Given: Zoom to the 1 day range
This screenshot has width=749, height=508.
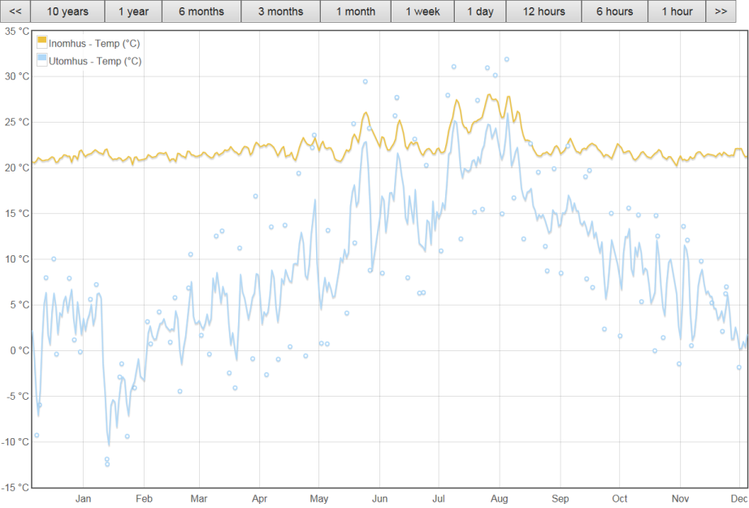Looking at the screenshot, I should (x=480, y=12).
